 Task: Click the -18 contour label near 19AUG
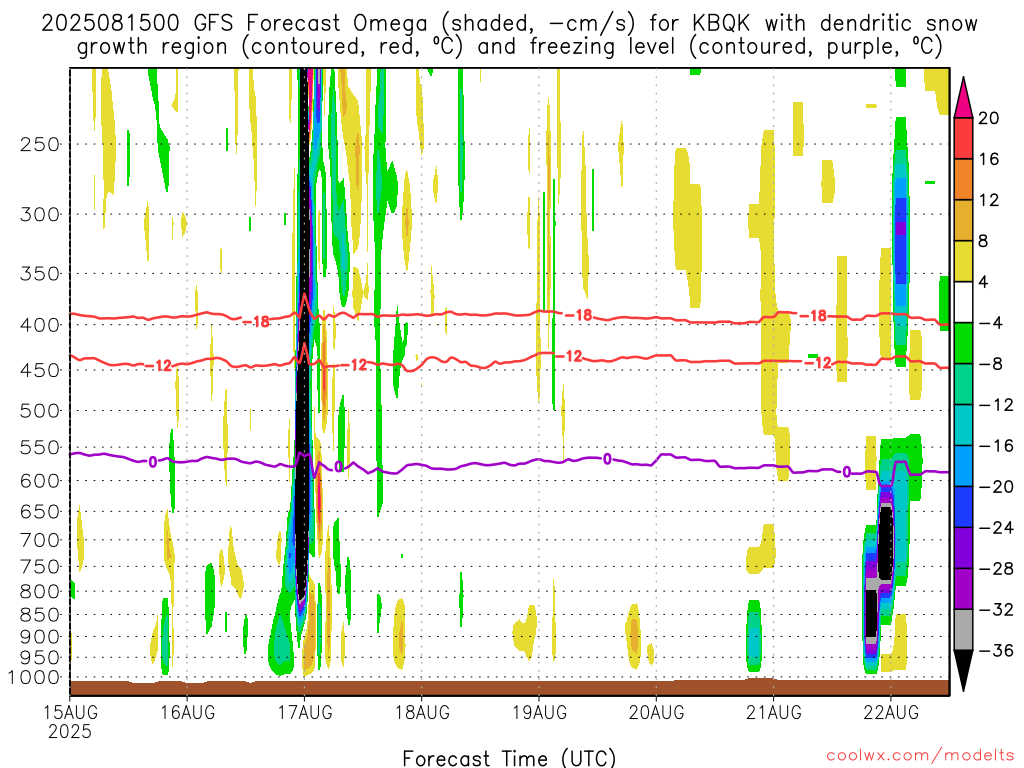[578, 316]
